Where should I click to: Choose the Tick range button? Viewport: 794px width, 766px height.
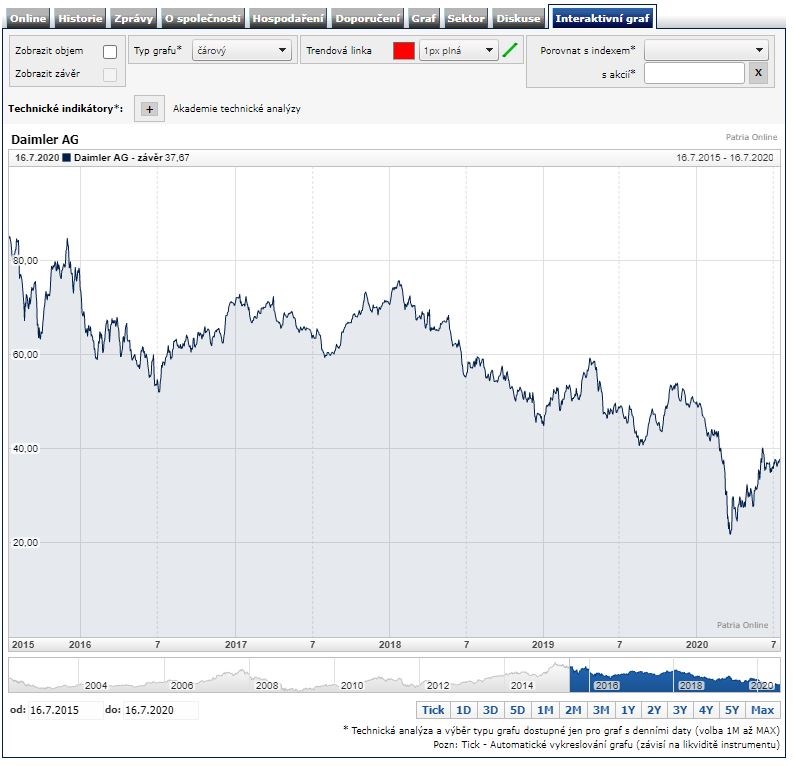pyautogui.click(x=433, y=710)
